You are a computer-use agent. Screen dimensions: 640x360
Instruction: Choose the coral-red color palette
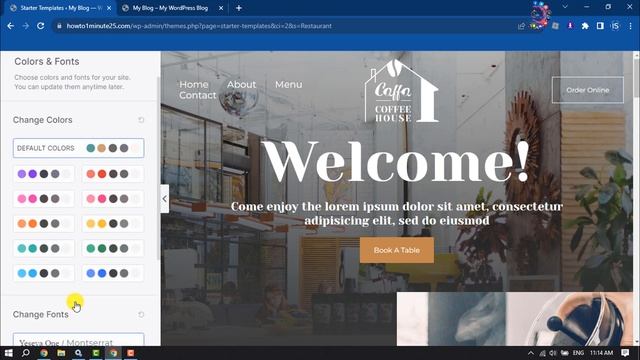[113, 174]
